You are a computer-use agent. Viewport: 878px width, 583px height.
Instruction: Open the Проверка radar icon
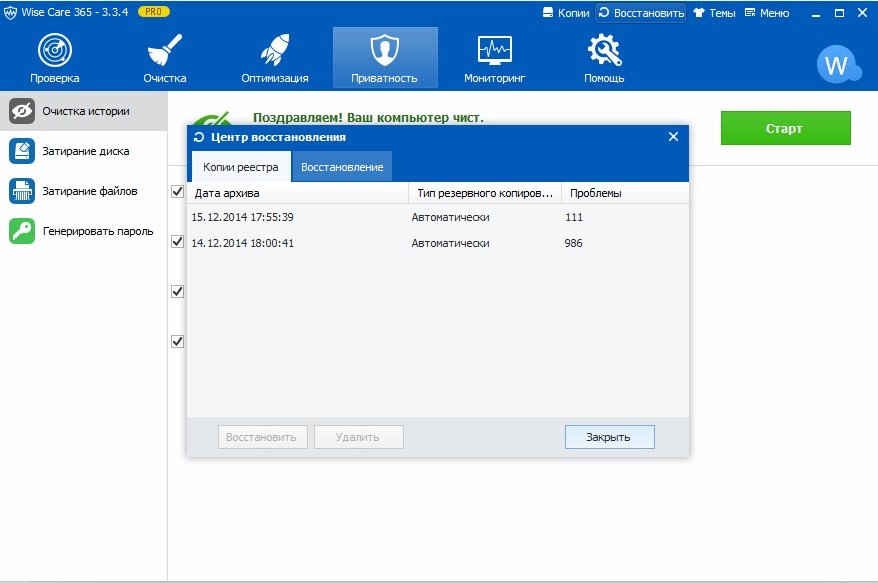(54, 51)
